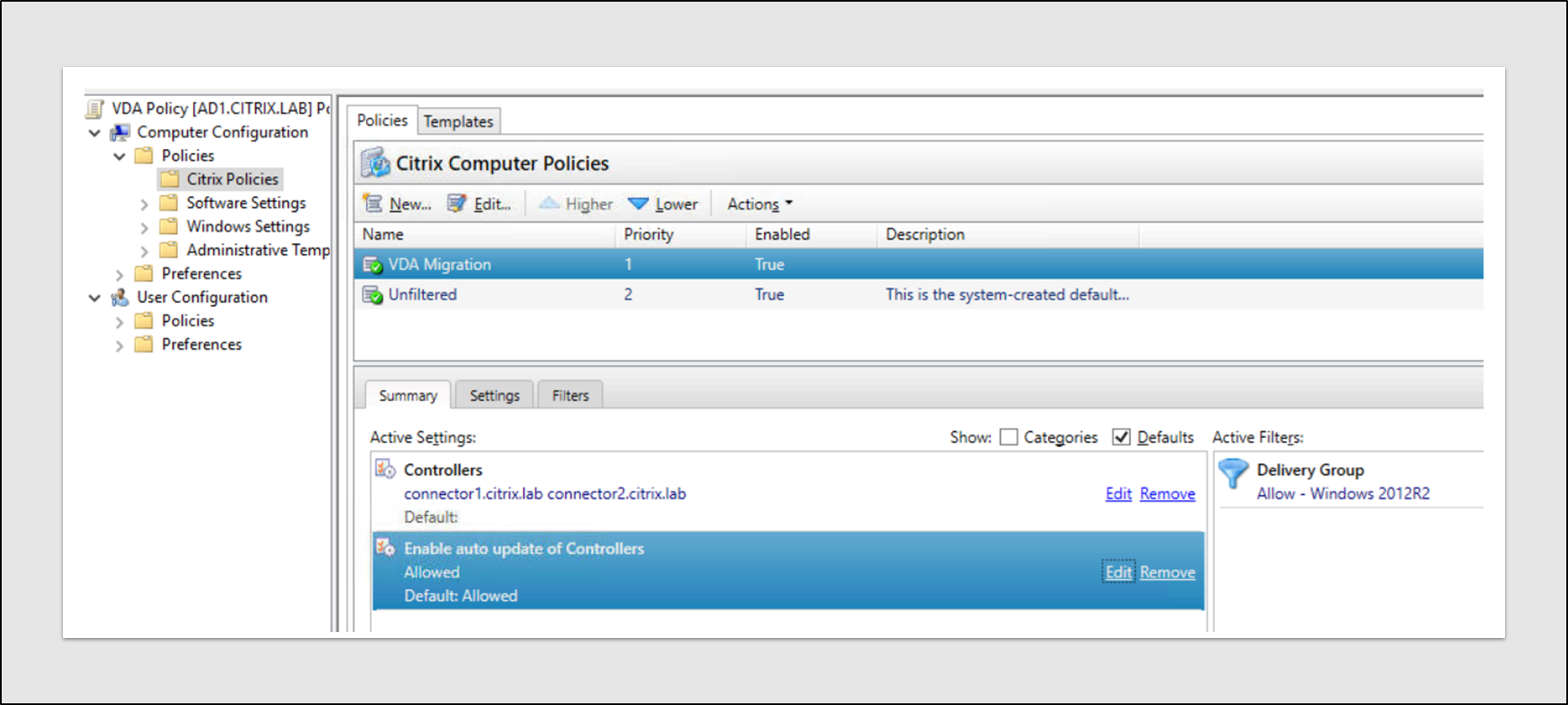Click the Higher priority arrow icon
Screen dimensions: 1568x705
[549, 204]
